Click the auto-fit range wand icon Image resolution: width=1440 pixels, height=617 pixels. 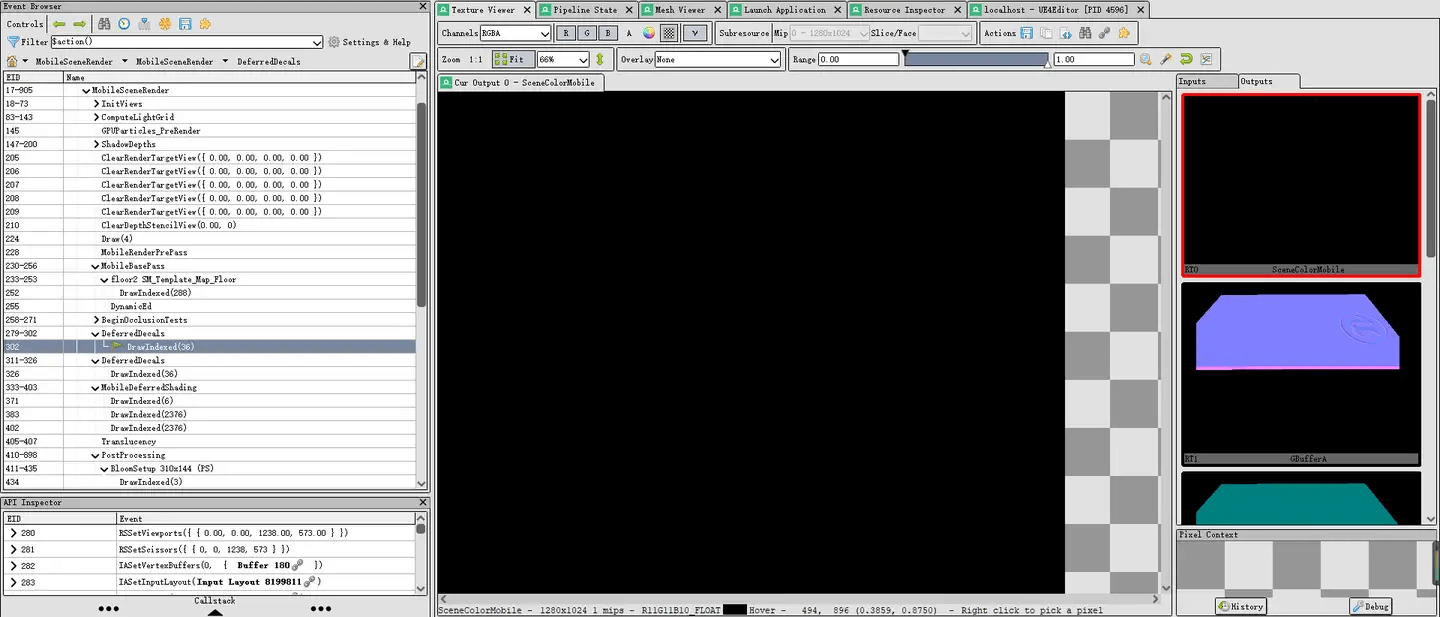(1166, 60)
